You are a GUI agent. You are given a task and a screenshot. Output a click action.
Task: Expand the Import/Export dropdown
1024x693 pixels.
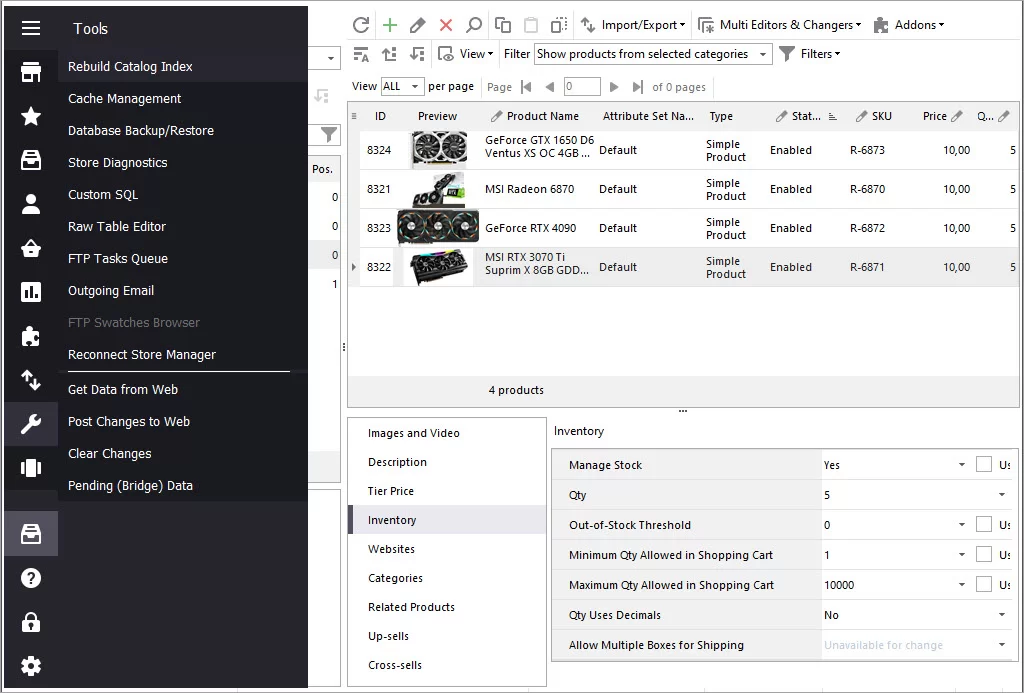coord(633,25)
